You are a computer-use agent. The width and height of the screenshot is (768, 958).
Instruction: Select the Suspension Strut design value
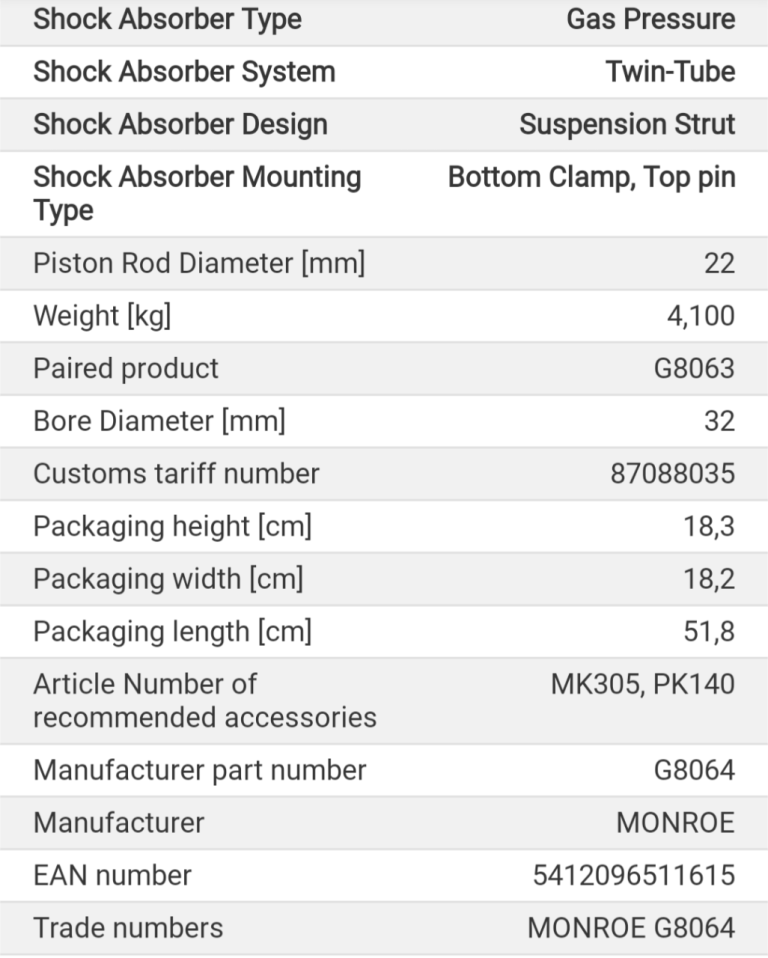coord(627,124)
